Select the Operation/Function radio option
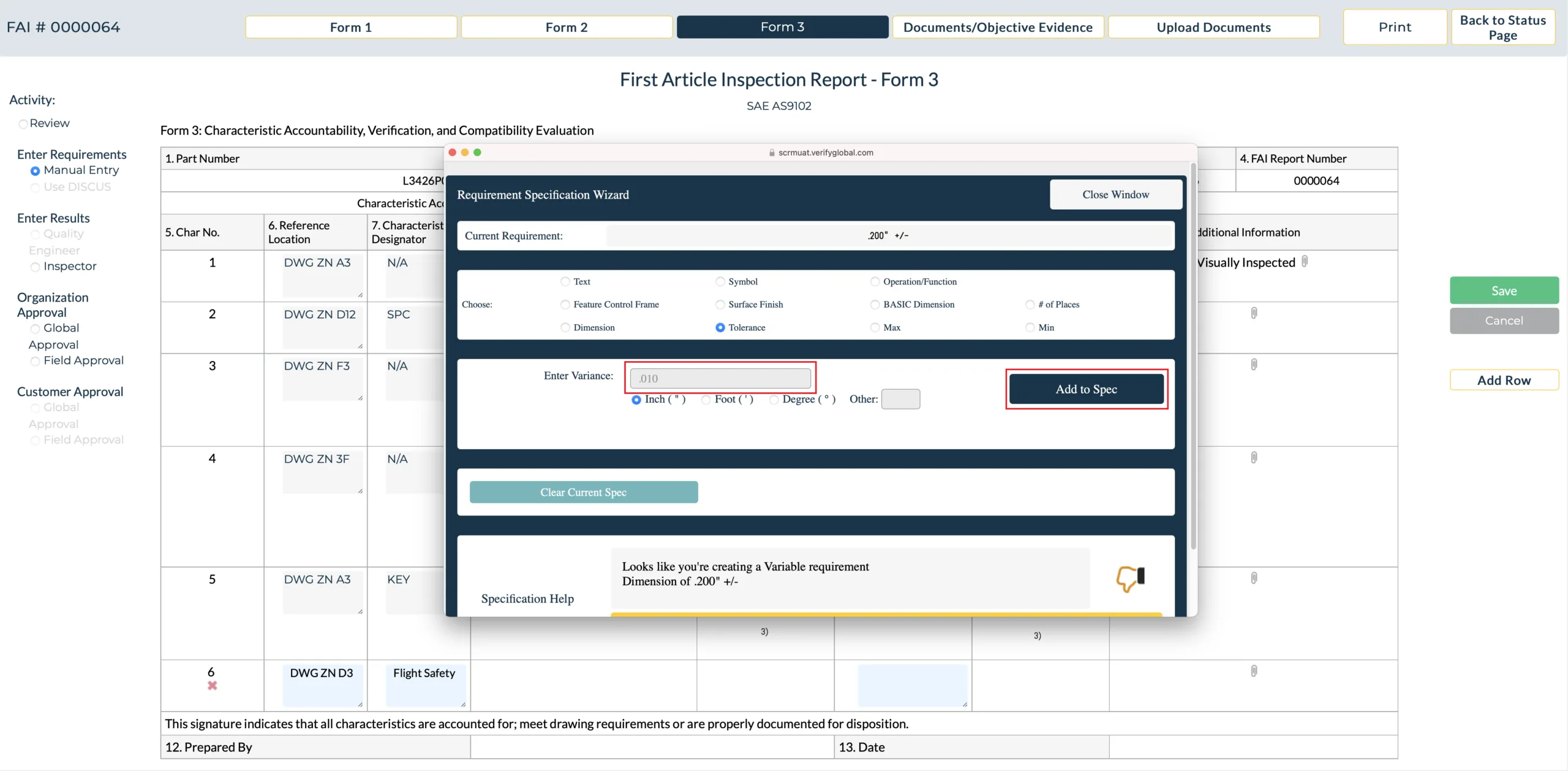1568x771 pixels. click(875, 281)
